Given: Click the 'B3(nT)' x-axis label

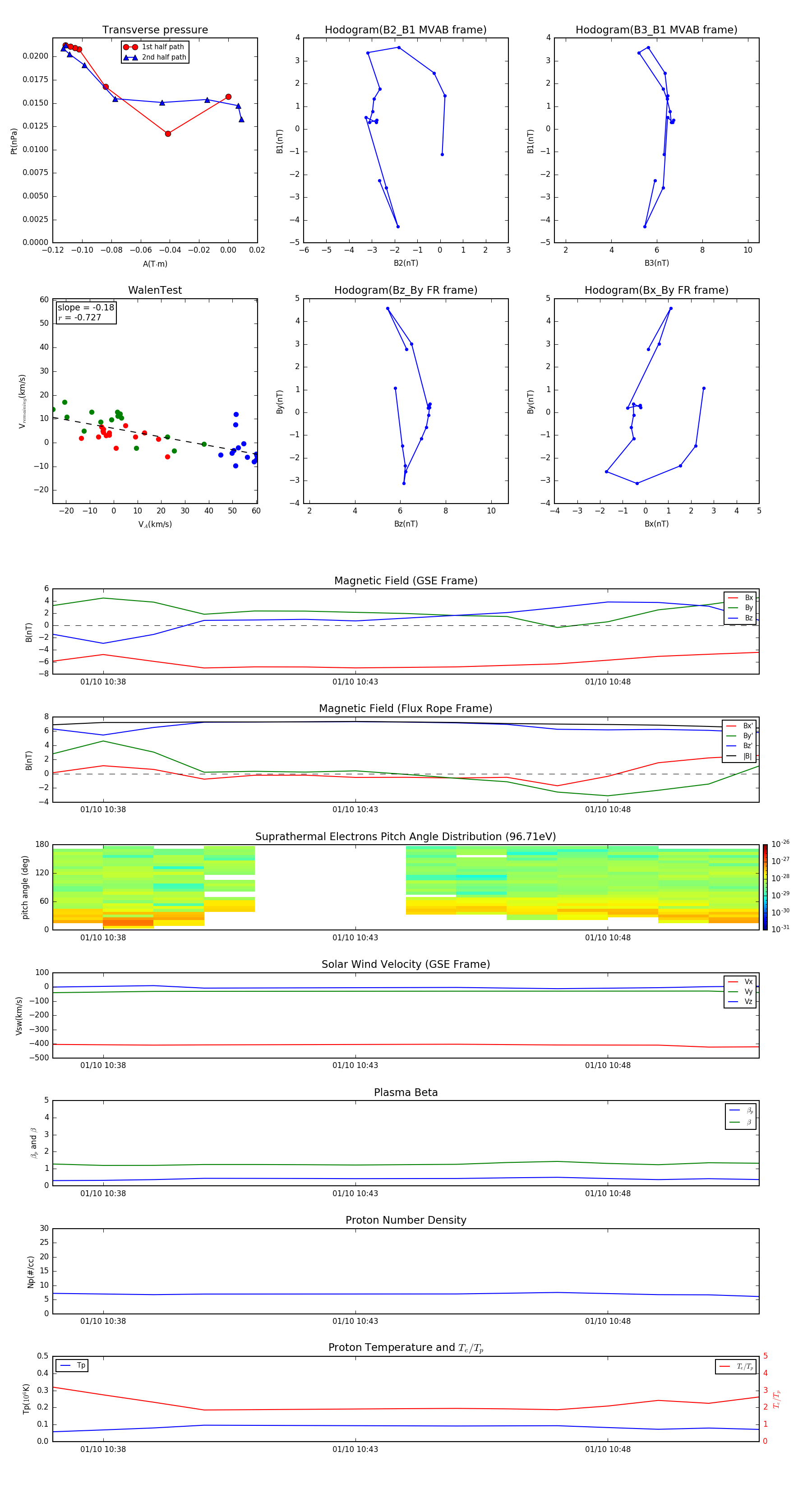Looking at the screenshot, I should pos(656,263).
